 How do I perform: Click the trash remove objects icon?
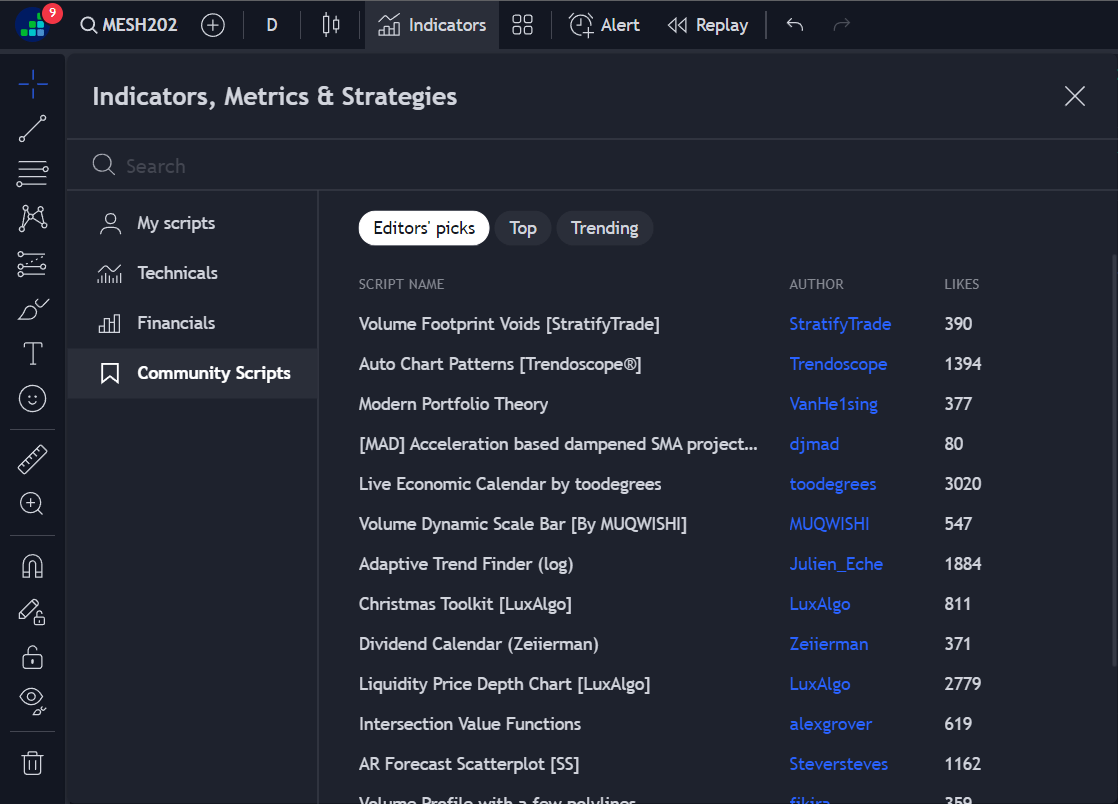[33, 763]
